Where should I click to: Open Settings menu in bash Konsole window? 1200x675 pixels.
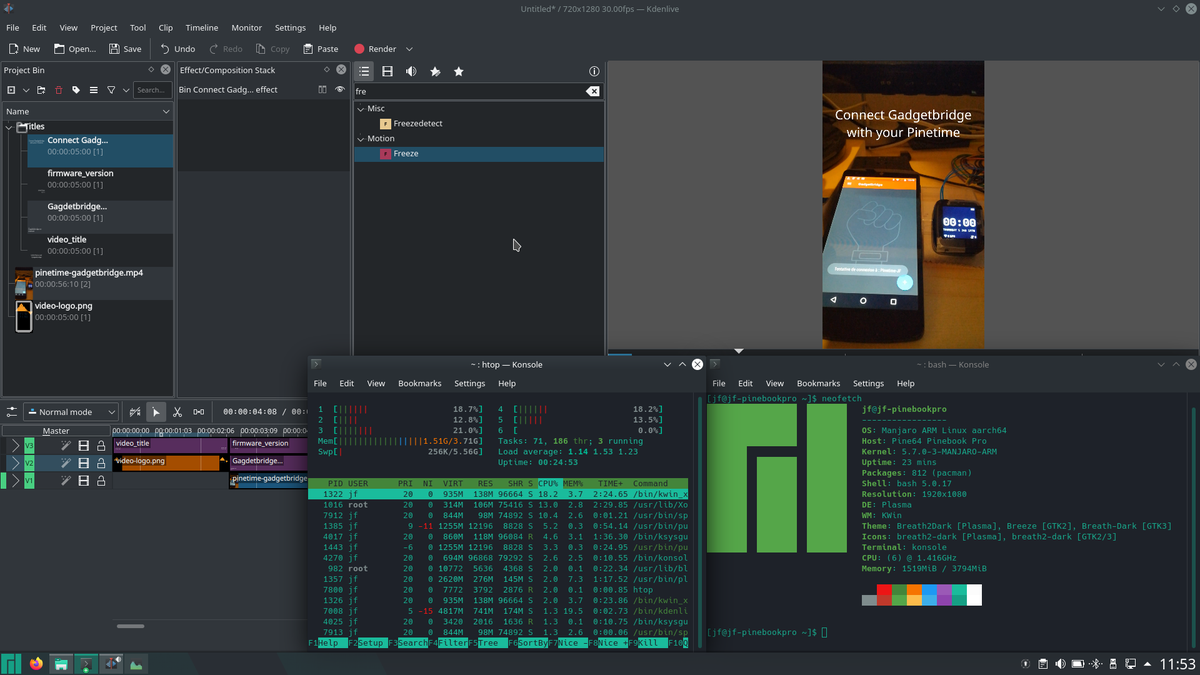868,383
